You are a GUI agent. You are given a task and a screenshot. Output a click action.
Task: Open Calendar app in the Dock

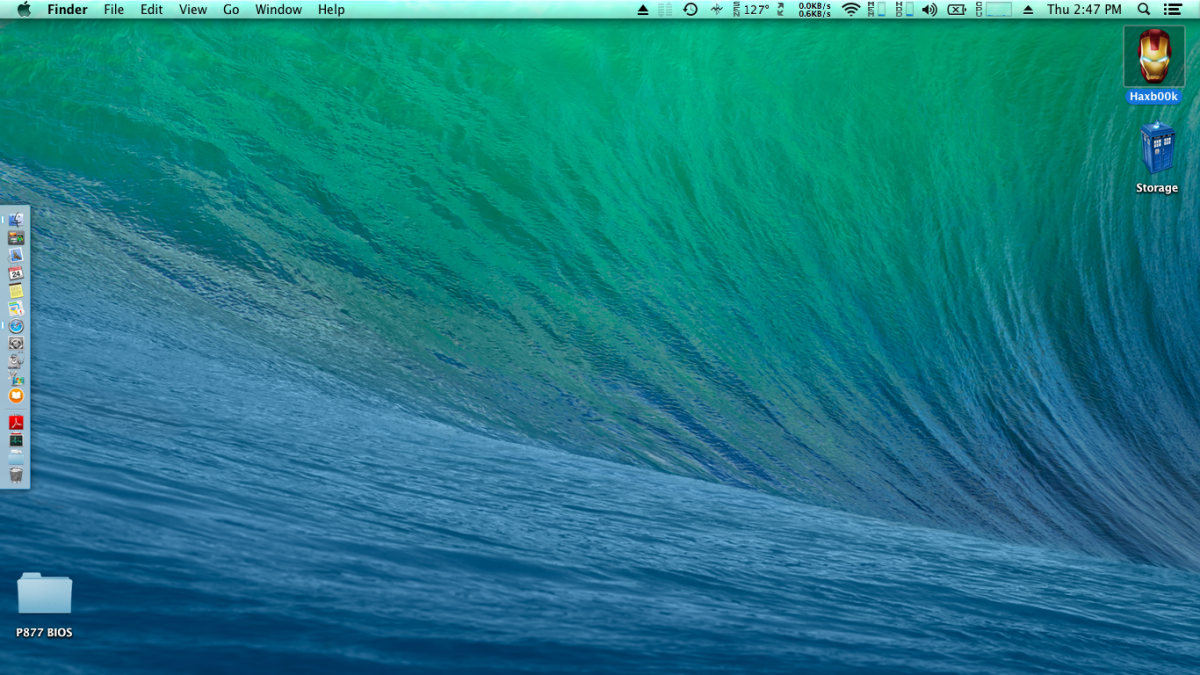click(x=16, y=273)
